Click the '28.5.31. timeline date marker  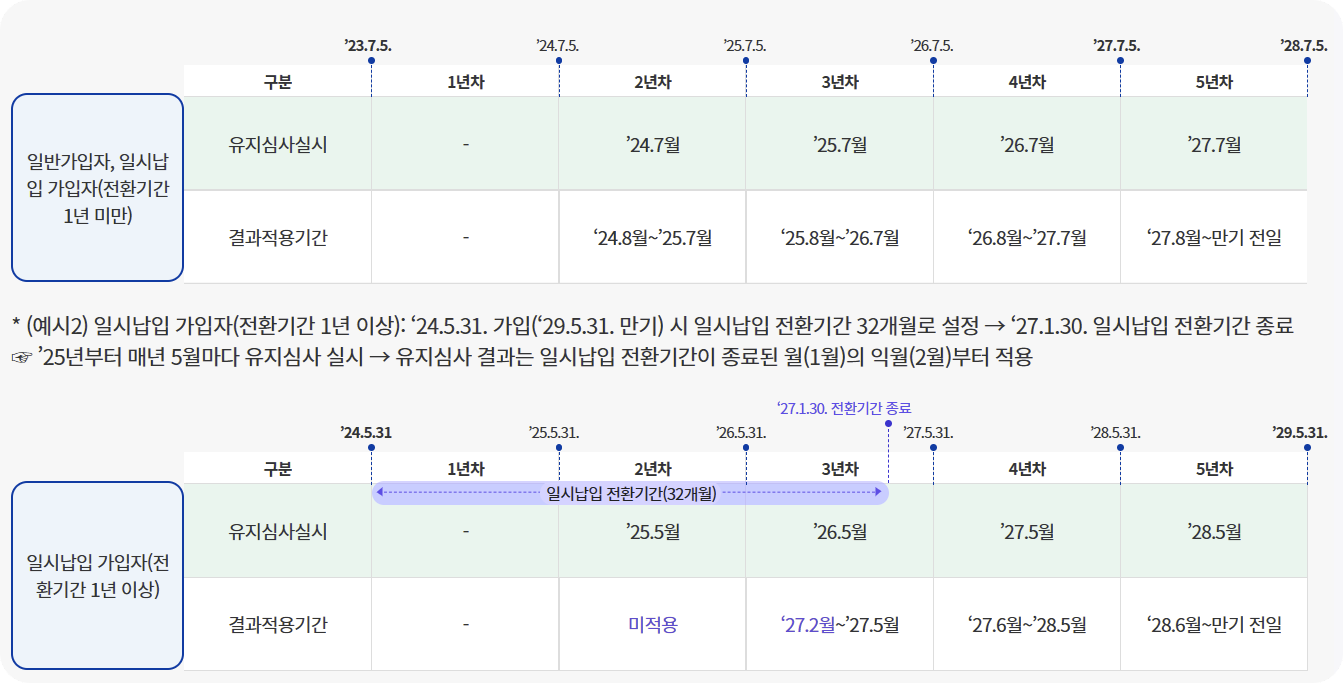pyautogui.click(x=1115, y=433)
